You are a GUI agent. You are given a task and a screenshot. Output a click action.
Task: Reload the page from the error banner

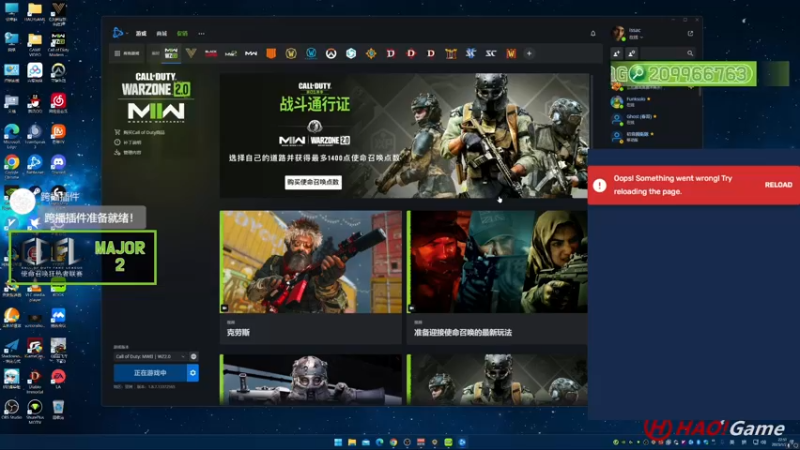click(x=778, y=185)
